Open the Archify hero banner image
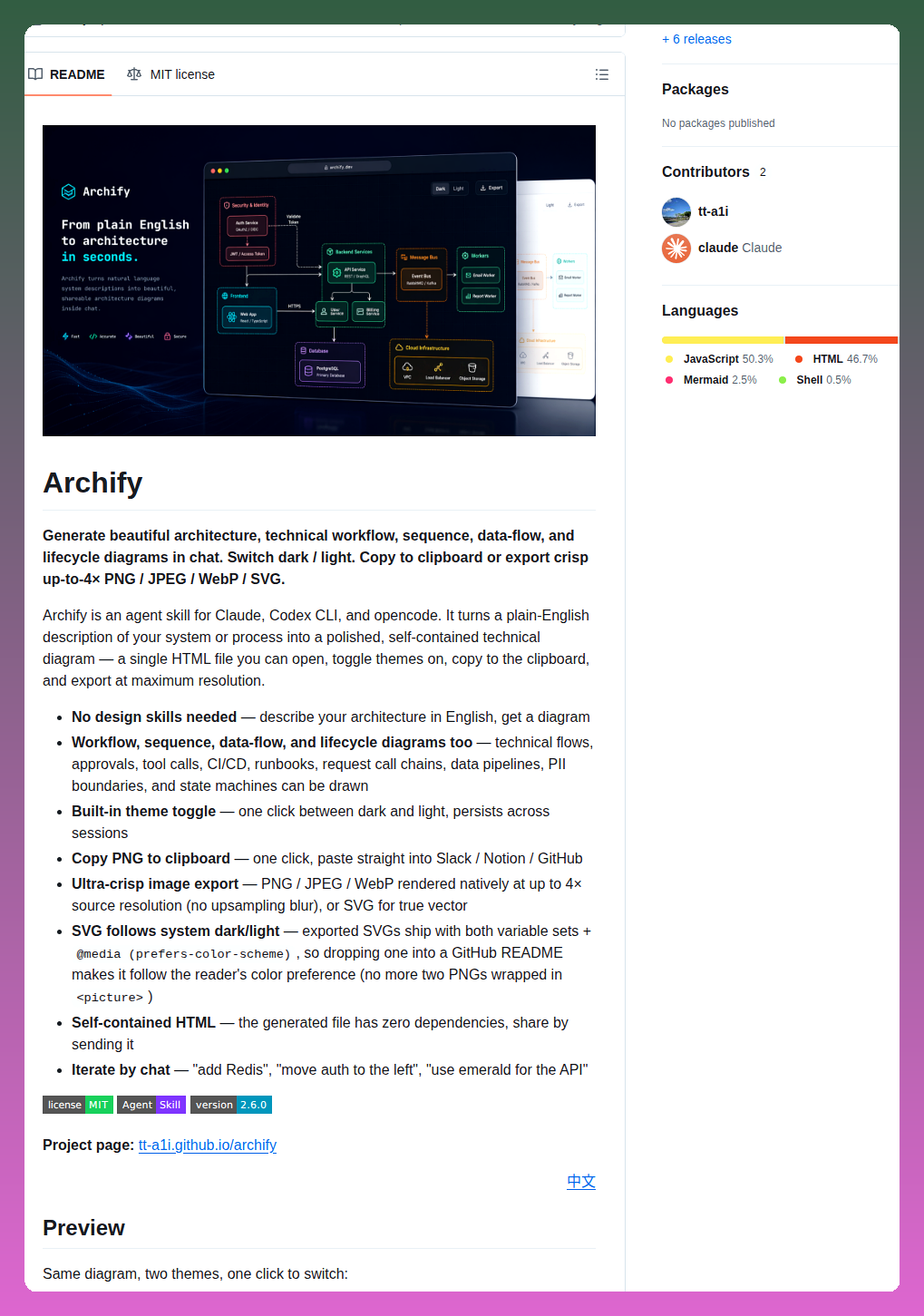 319,280
